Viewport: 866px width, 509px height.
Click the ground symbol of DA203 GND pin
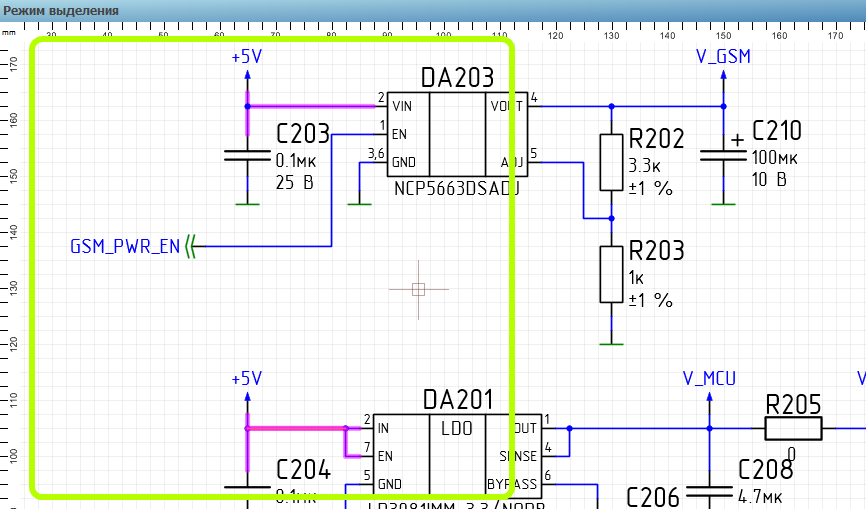coord(360,204)
